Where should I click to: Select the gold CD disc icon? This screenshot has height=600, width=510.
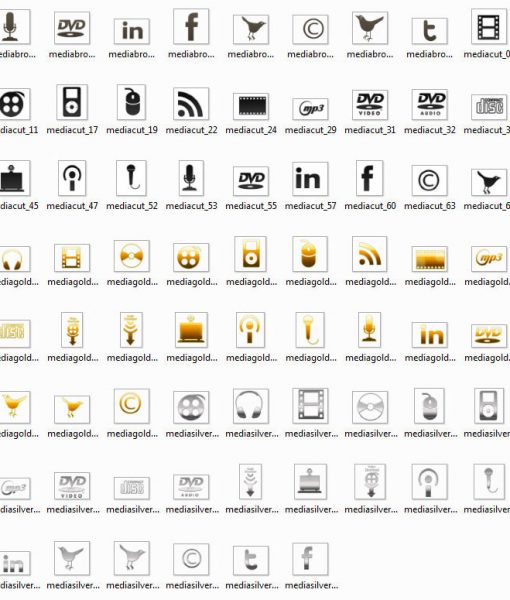132,256
